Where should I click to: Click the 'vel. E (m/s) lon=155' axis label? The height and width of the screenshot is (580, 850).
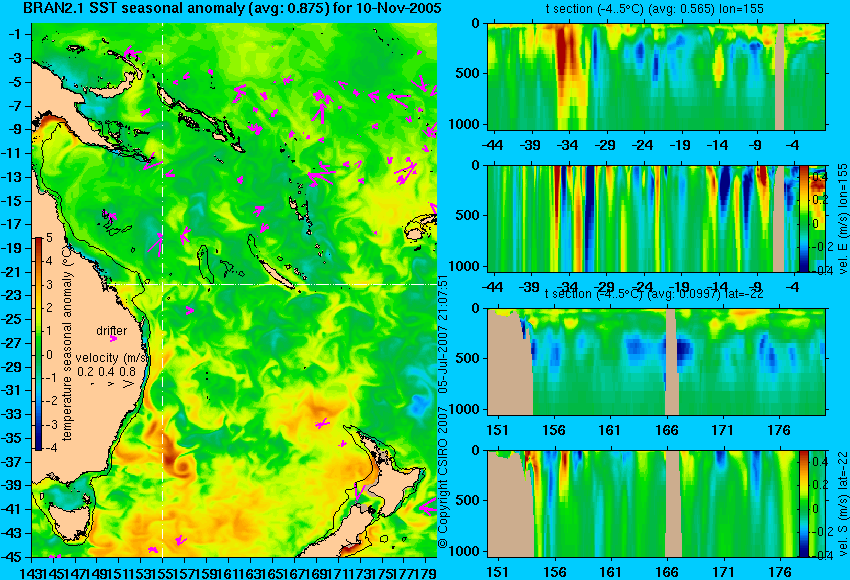(842, 218)
